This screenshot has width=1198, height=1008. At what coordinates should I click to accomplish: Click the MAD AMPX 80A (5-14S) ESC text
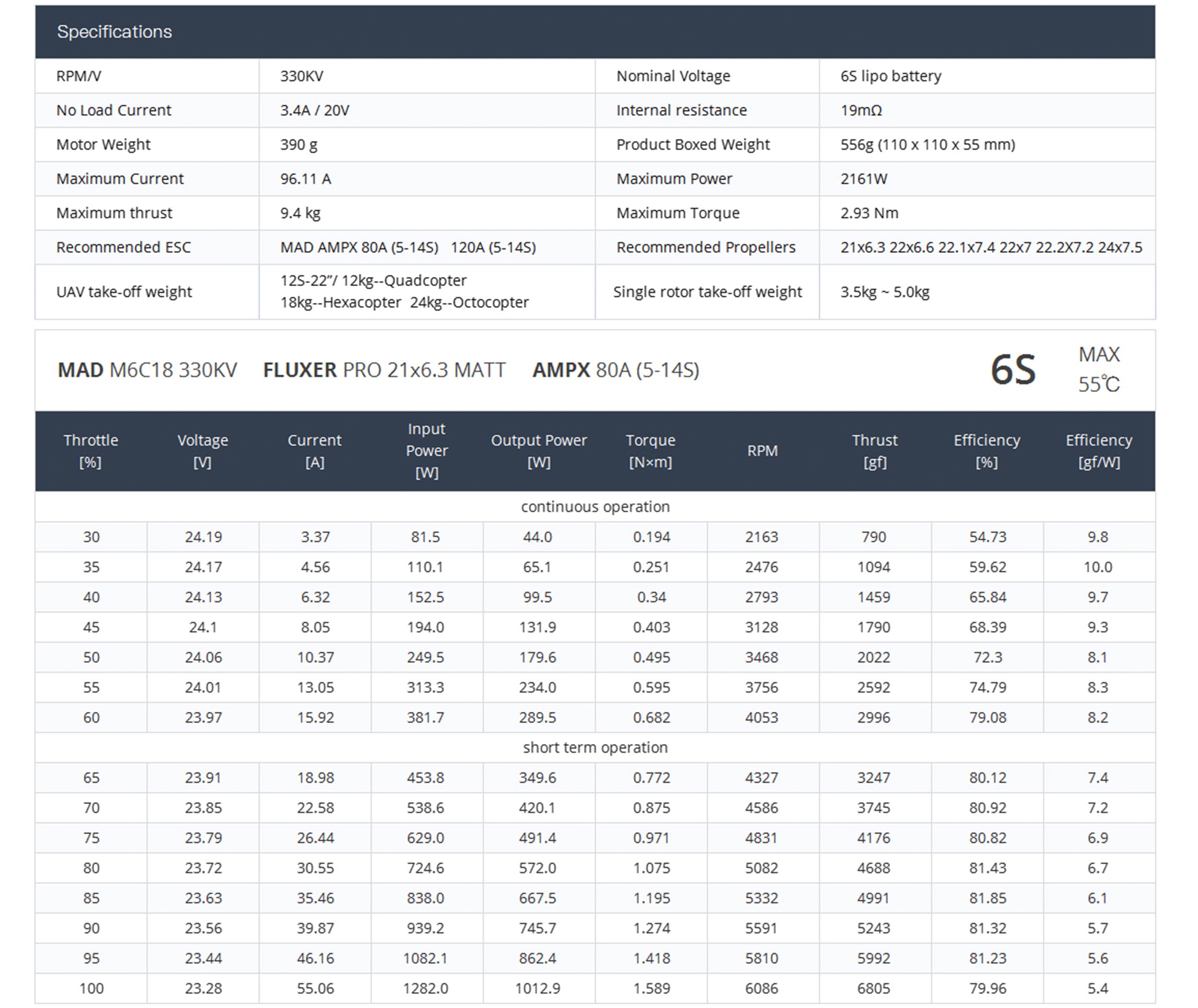click(359, 247)
